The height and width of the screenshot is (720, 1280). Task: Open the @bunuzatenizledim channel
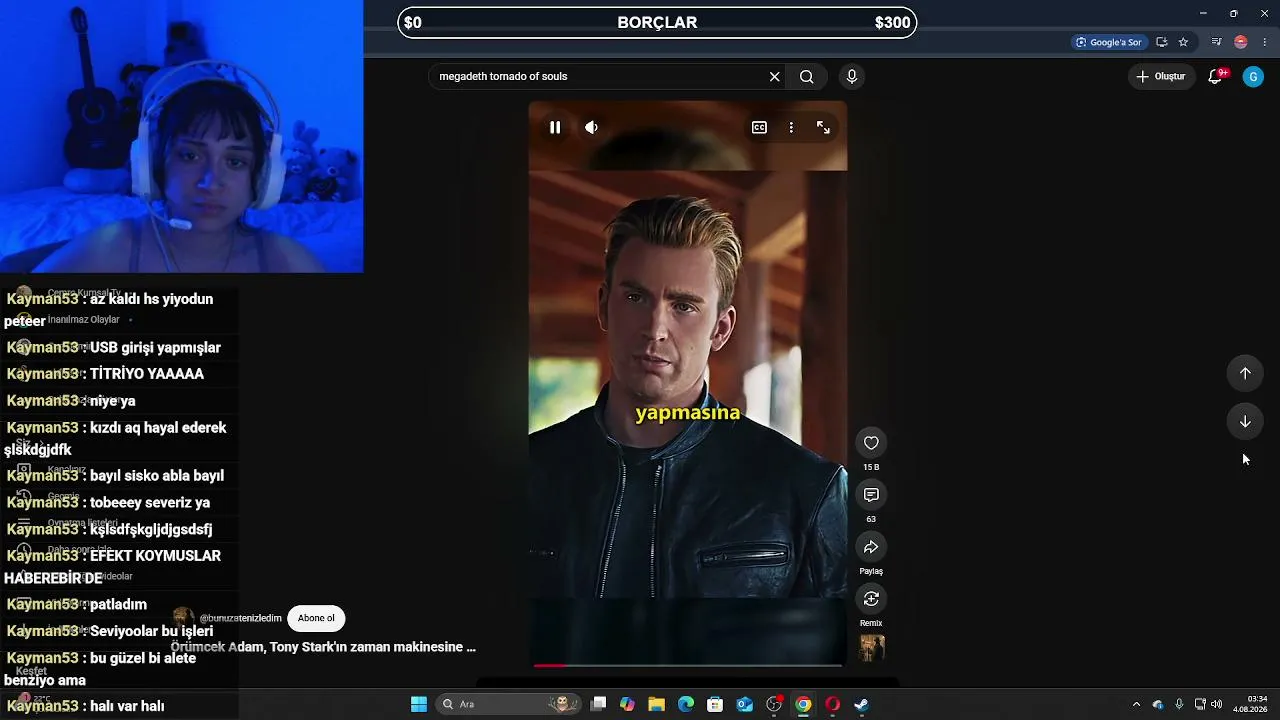click(x=240, y=618)
